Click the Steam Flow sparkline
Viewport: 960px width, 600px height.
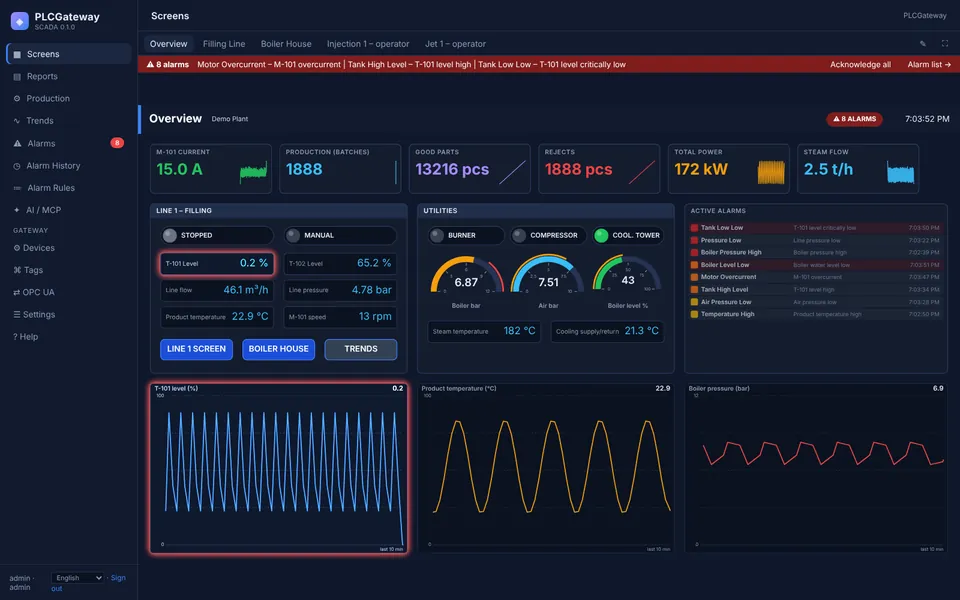point(900,172)
